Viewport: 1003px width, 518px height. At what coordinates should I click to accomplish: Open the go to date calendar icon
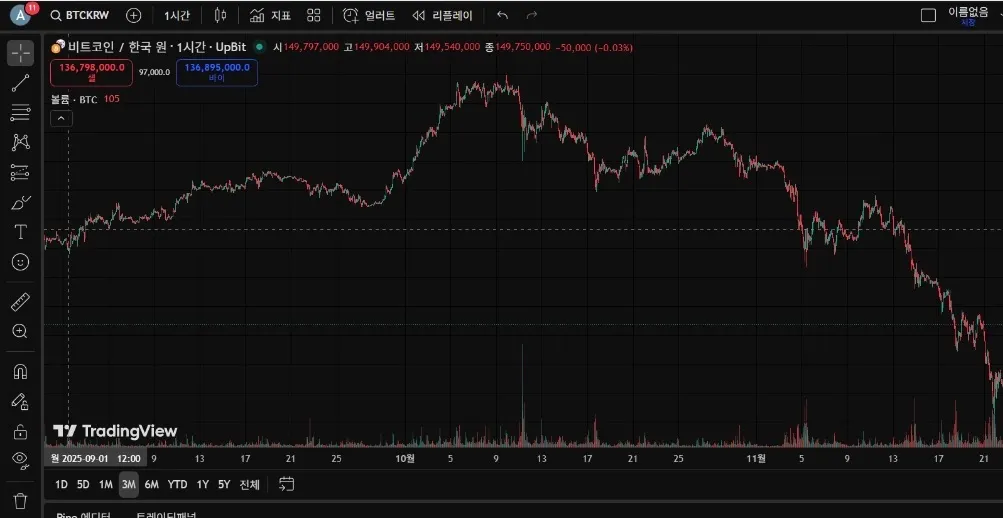click(286, 484)
